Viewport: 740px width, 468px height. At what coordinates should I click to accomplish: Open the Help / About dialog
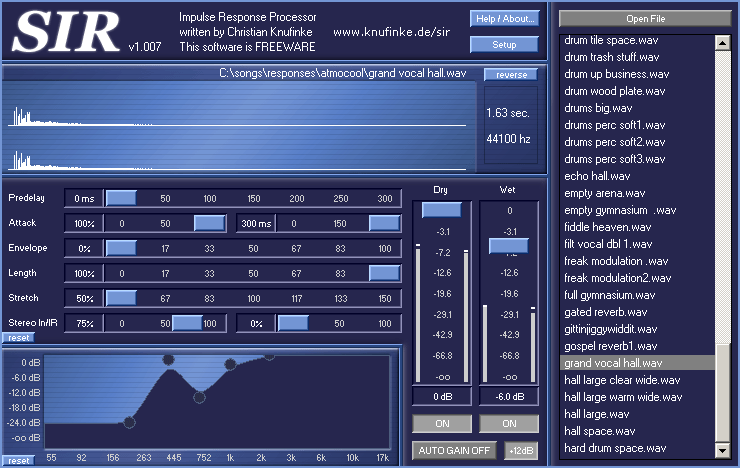(x=504, y=18)
